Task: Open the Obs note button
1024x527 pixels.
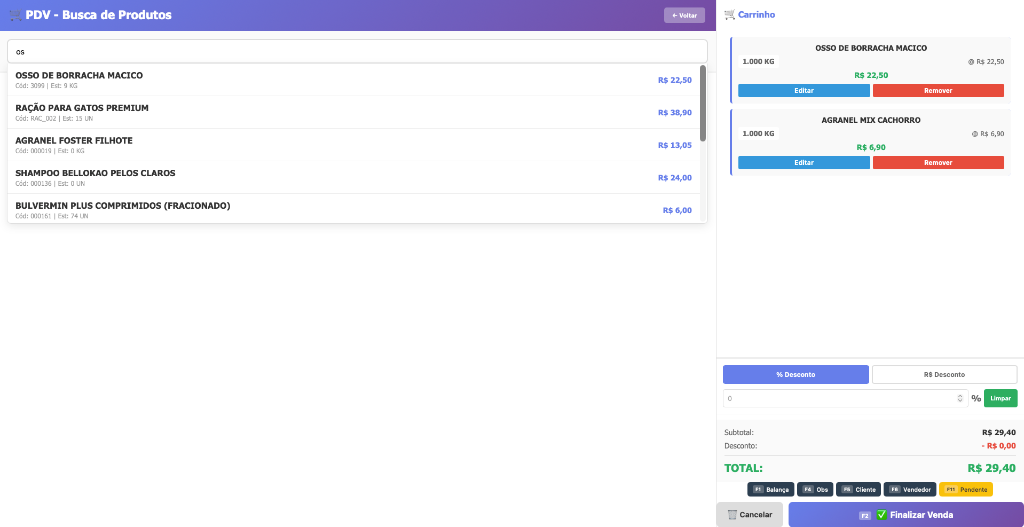Action: (814, 489)
